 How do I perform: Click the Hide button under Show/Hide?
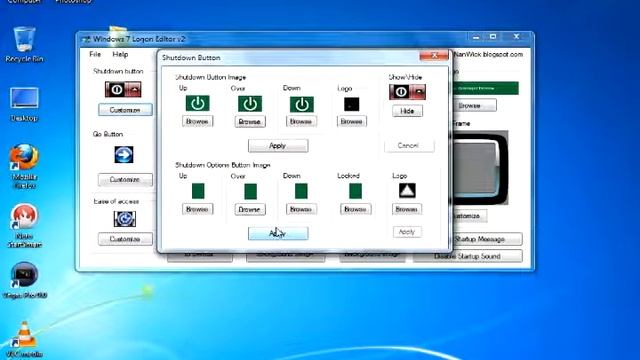(x=407, y=111)
